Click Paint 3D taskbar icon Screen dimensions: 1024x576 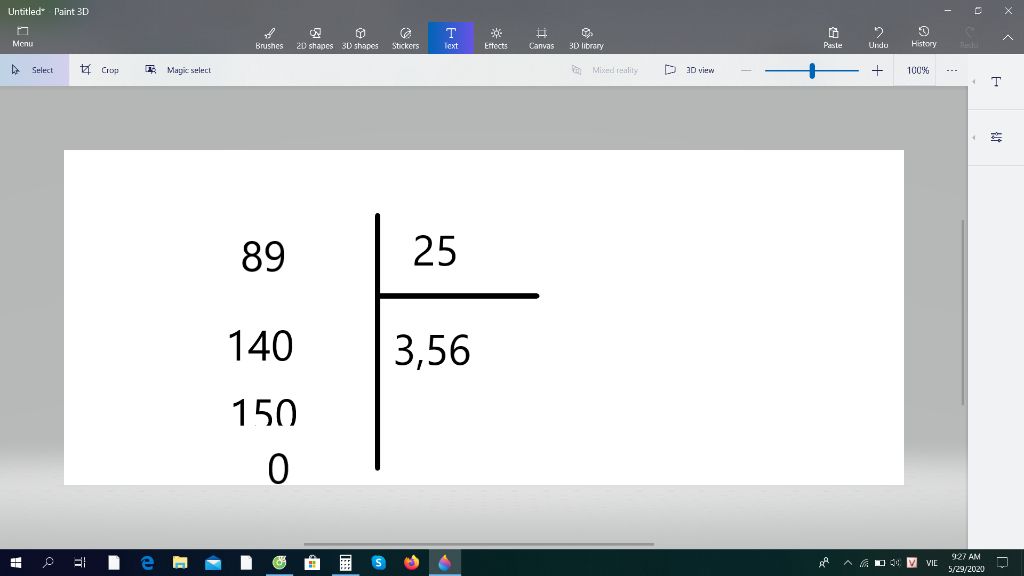click(x=445, y=562)
